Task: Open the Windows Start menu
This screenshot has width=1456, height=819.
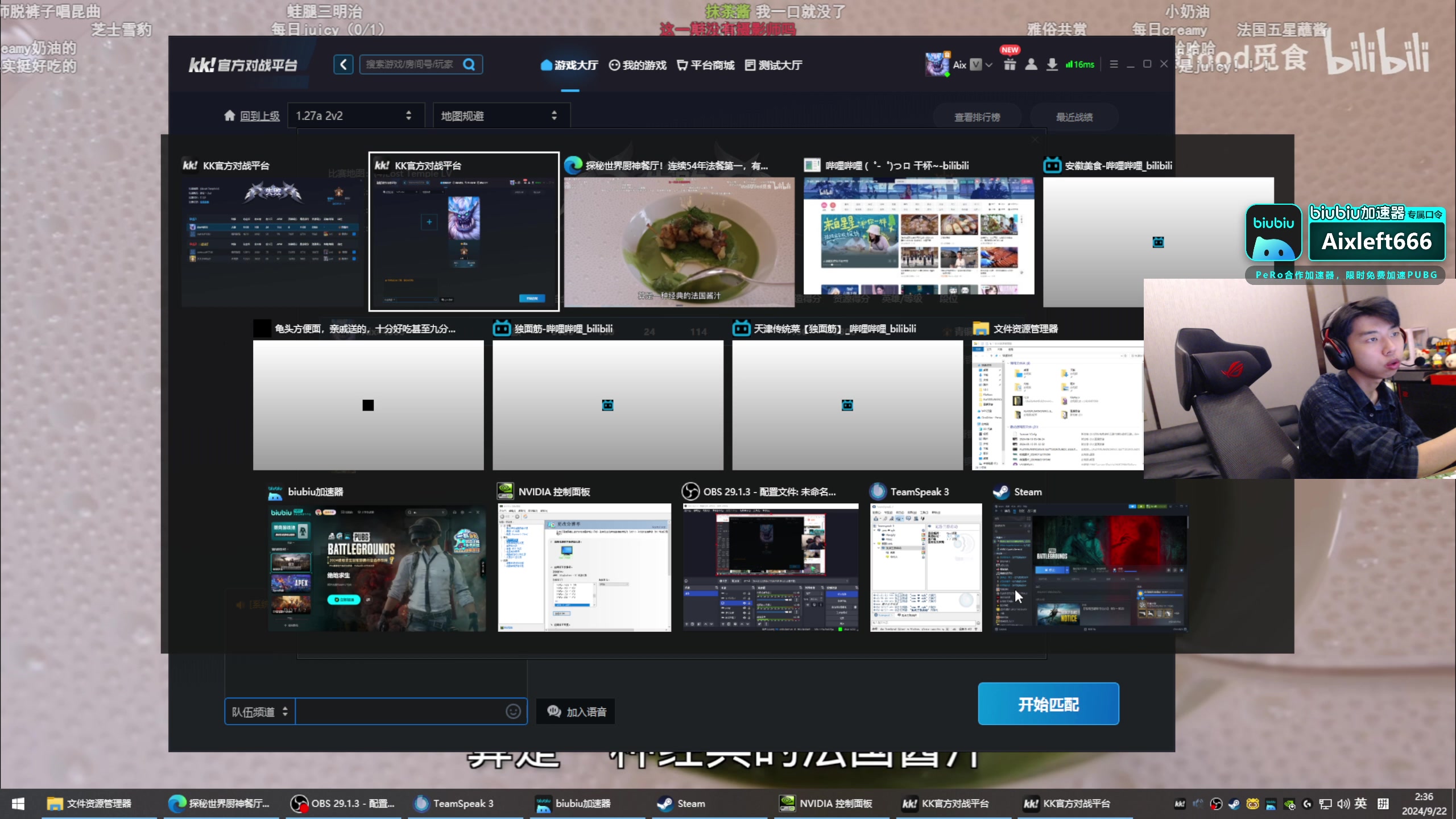Action: (x=18, y=804)
